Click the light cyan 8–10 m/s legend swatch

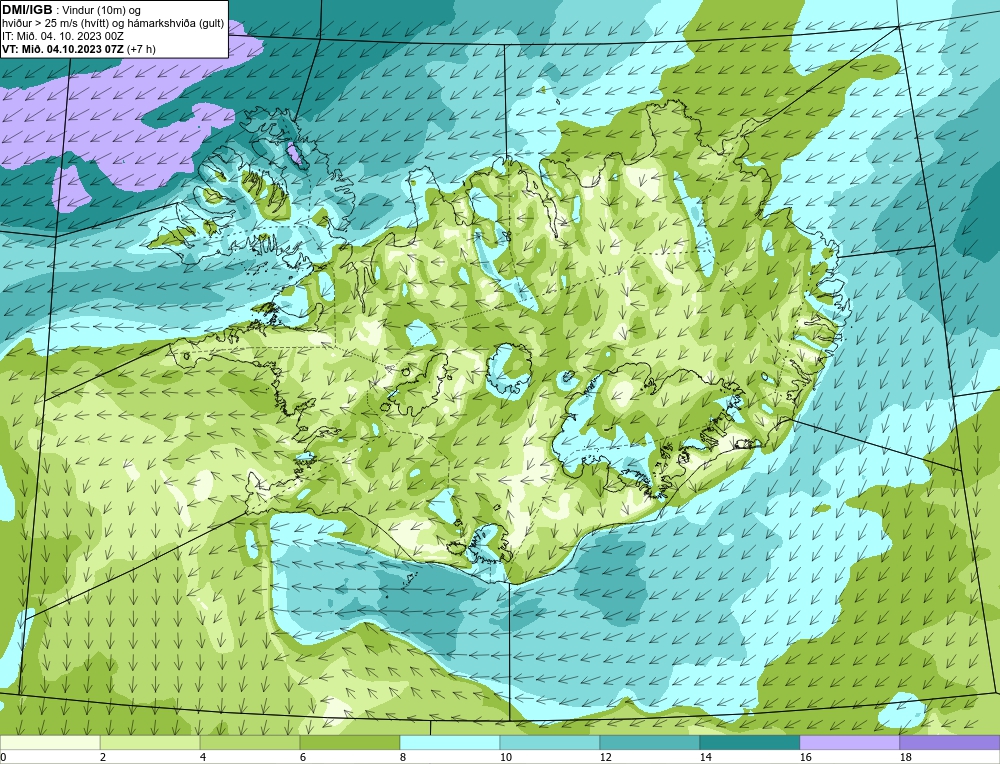[x=450, y=742]
